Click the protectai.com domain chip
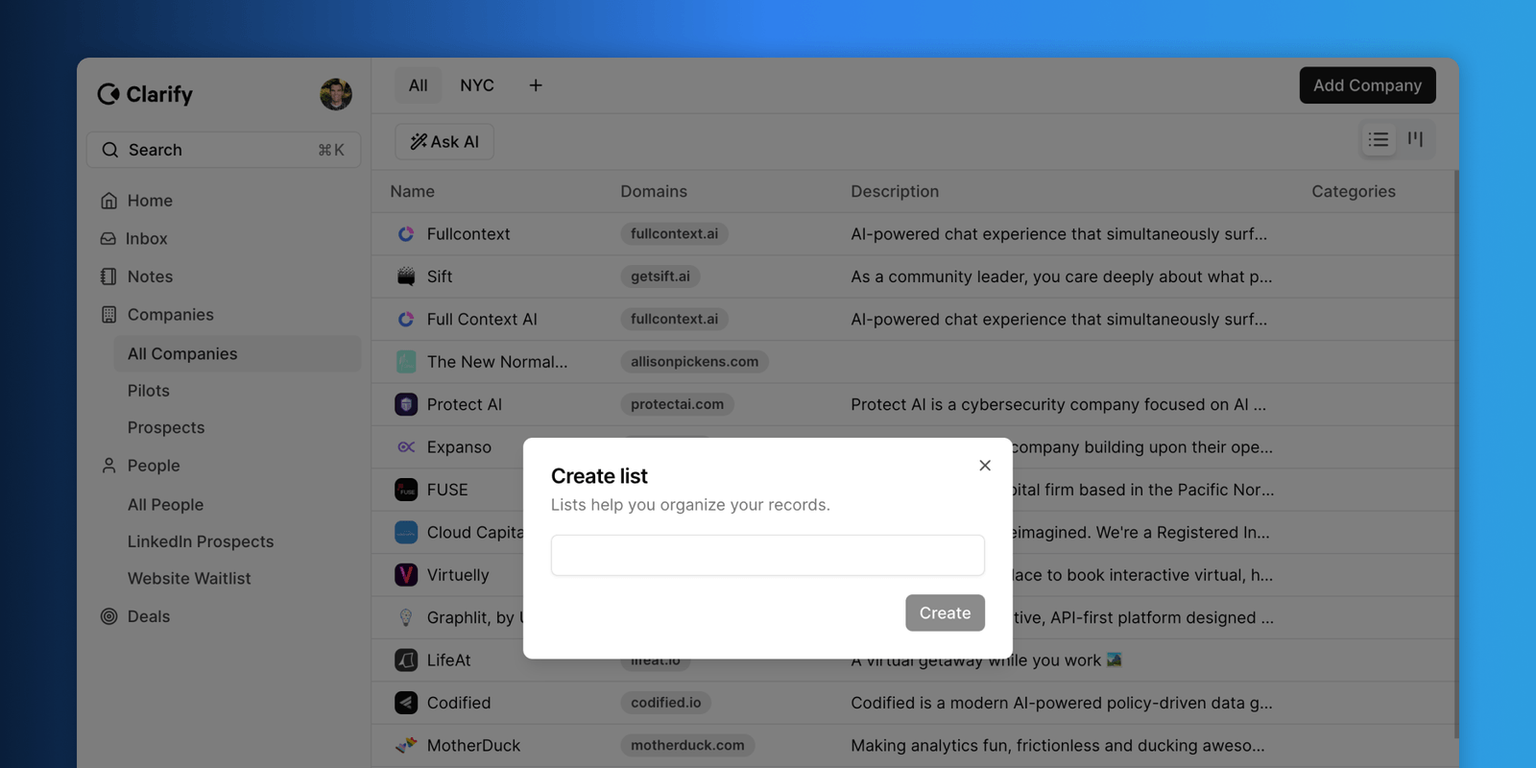Viewport: 1536px width, 768px height. 677,404
